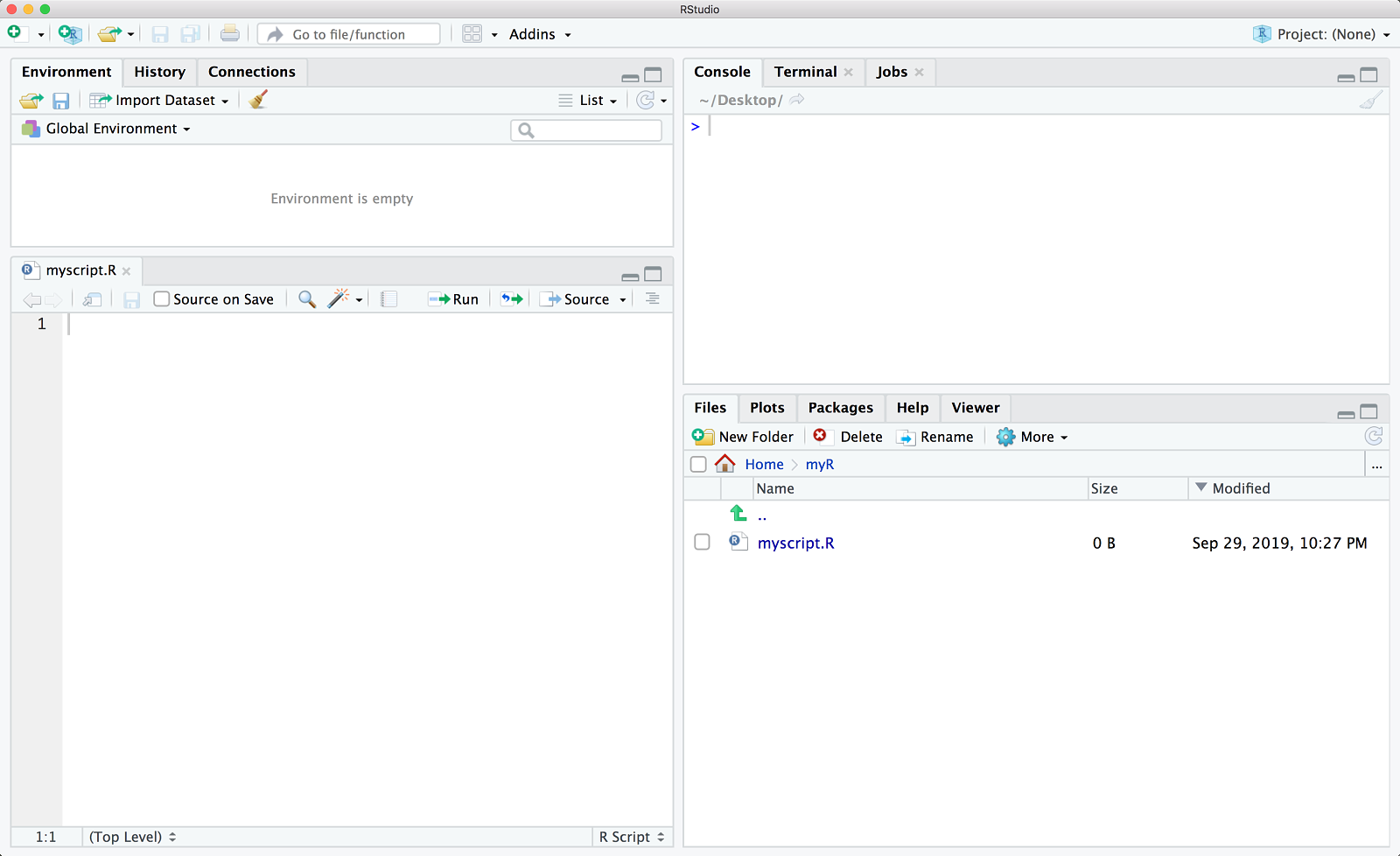Screen dimensions: 1400x856
Task: Open the More gear dropdown in Files
Action: click(x=1032, y=437)
